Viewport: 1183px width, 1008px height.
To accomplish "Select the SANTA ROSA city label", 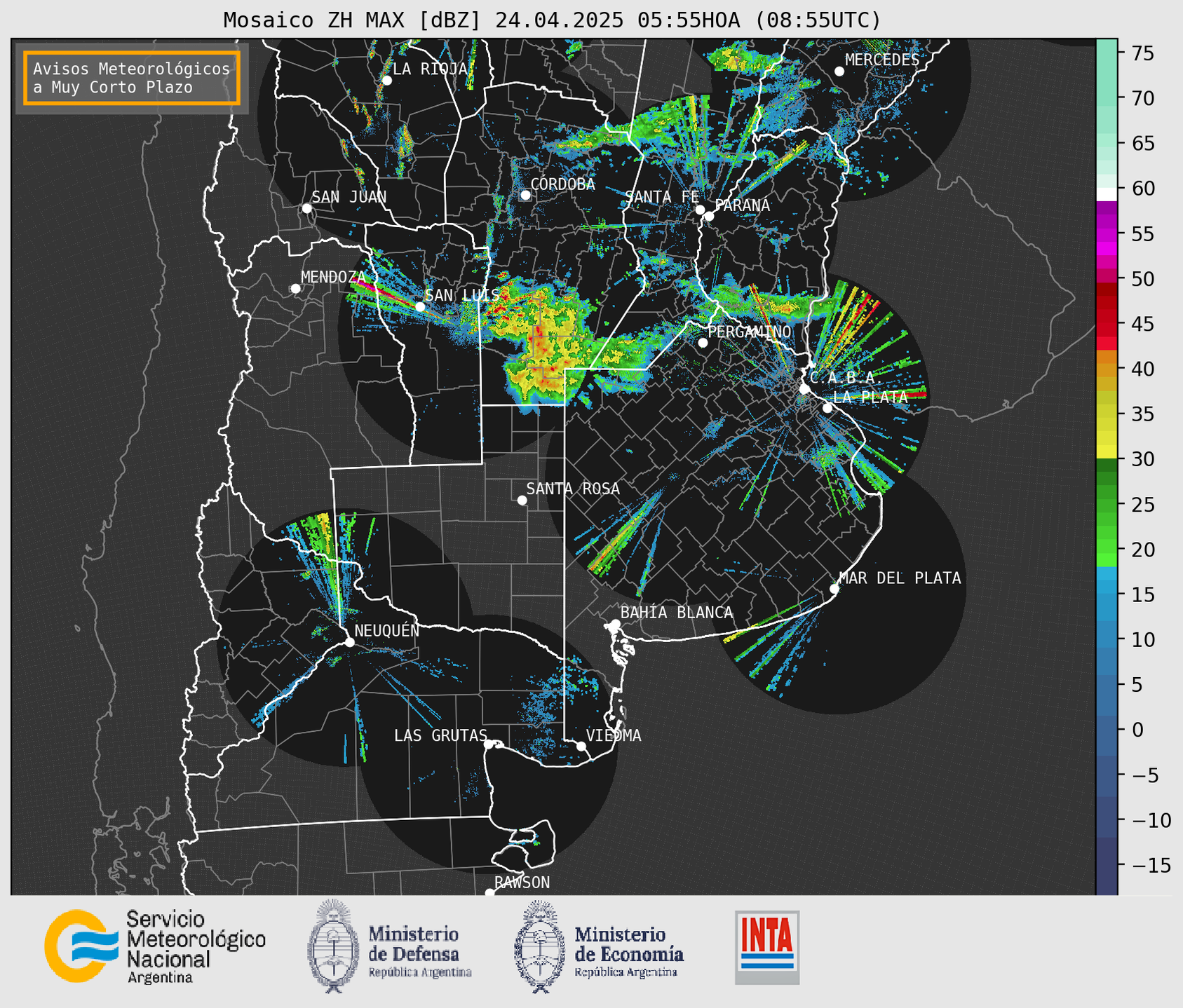I will (573, 489).
